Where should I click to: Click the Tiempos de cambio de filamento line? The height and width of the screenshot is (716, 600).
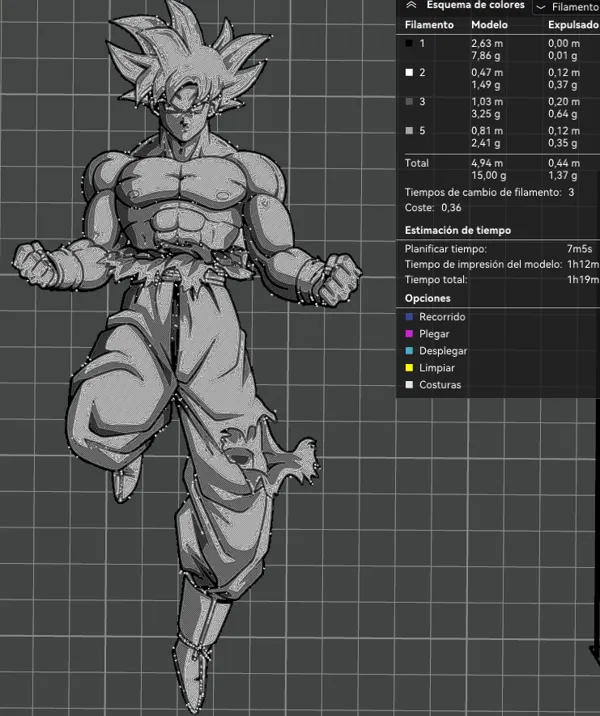coord(489,192)
